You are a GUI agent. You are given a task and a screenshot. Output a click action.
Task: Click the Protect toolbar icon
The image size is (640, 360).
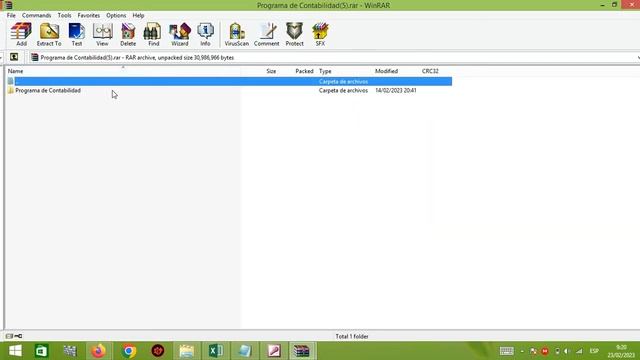[x=294, y=34]
